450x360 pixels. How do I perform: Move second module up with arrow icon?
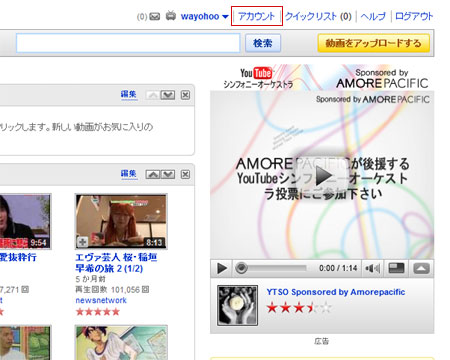(x=153, y=174)
